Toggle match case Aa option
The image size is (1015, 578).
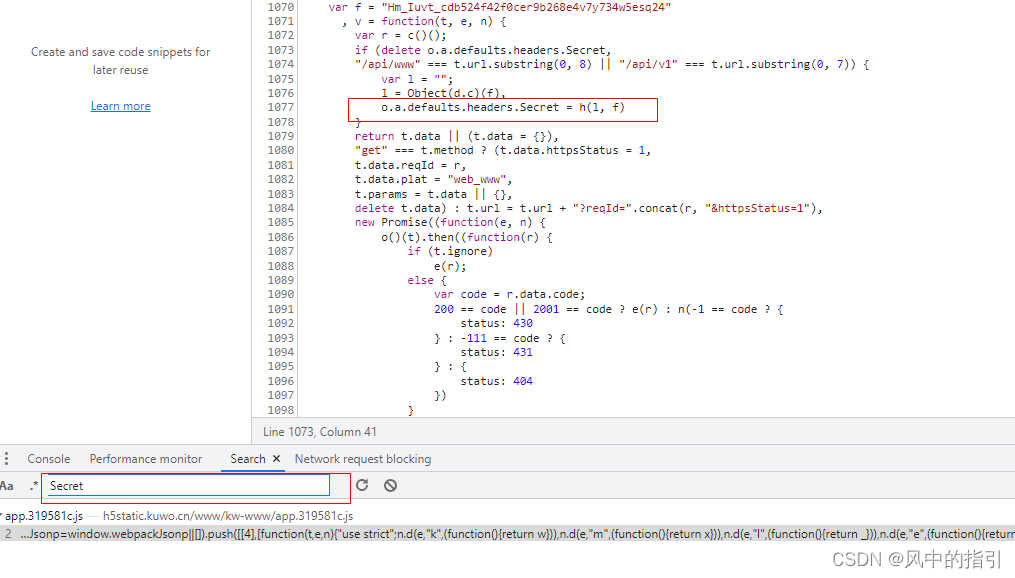click(6, 485)
